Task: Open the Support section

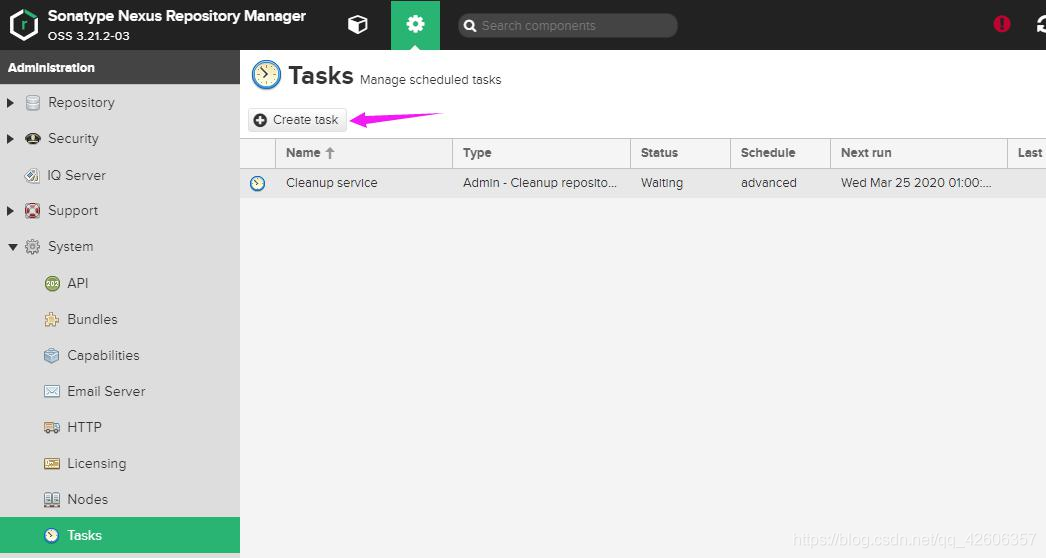Action: [x=73, y=211]
